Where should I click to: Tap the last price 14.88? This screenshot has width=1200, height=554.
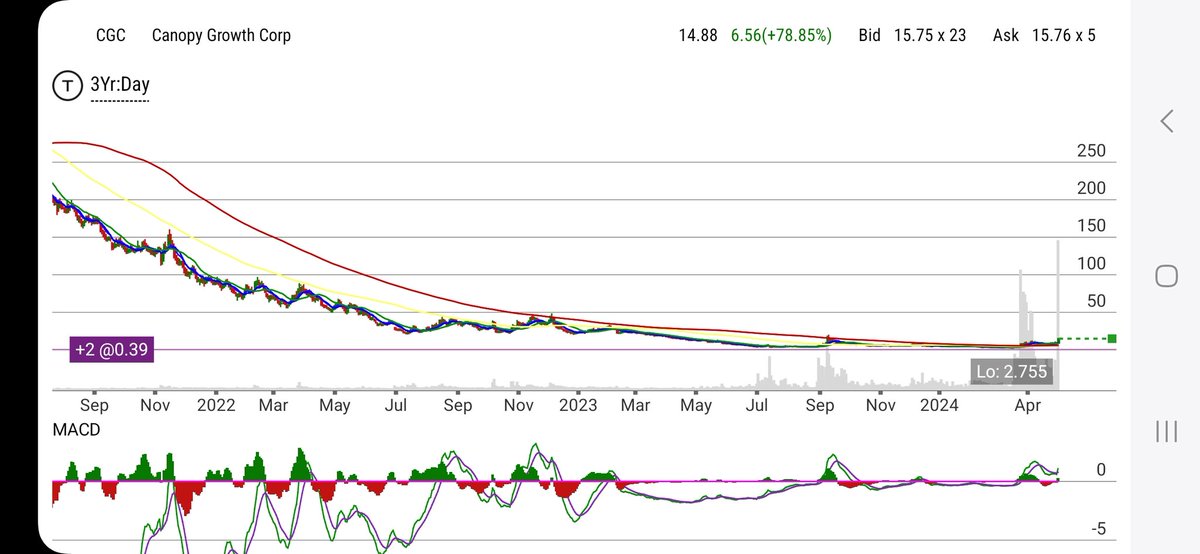click(698, 35)
